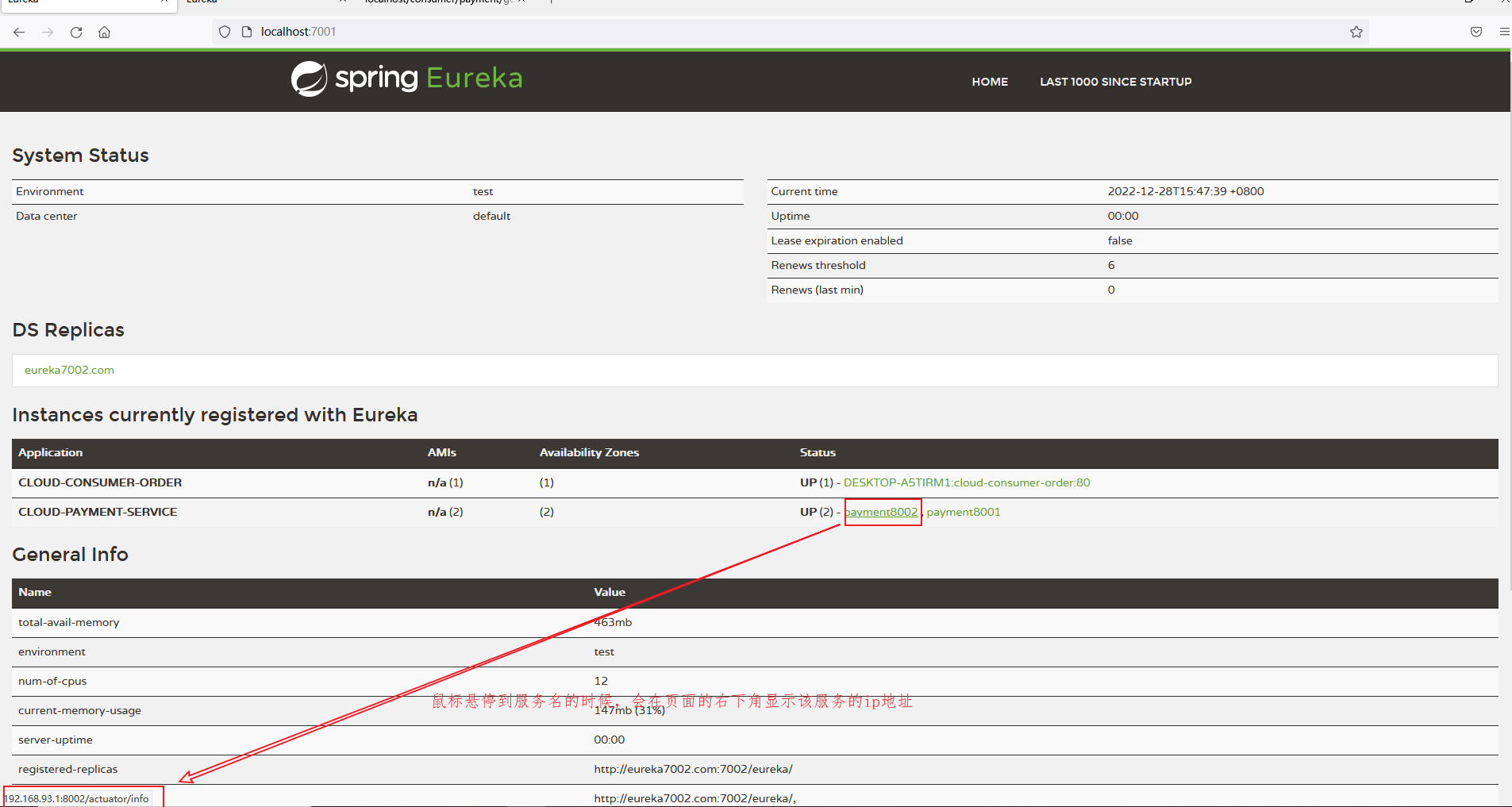Viewport: 1512px width, 807px height.
Task: Select the CLOUD-PAYMENT-SERVICE application name
Action: tap(98, 512)
